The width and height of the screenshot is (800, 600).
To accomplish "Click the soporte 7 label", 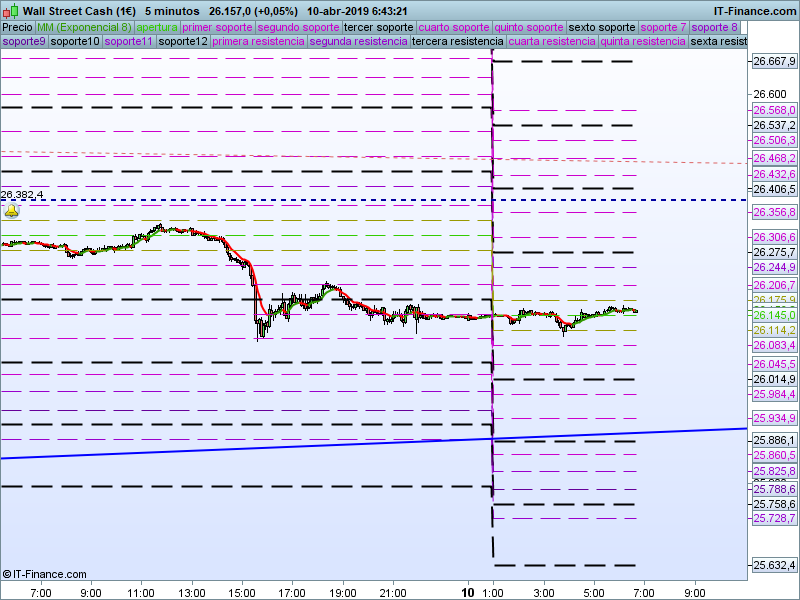I will 663,27.
